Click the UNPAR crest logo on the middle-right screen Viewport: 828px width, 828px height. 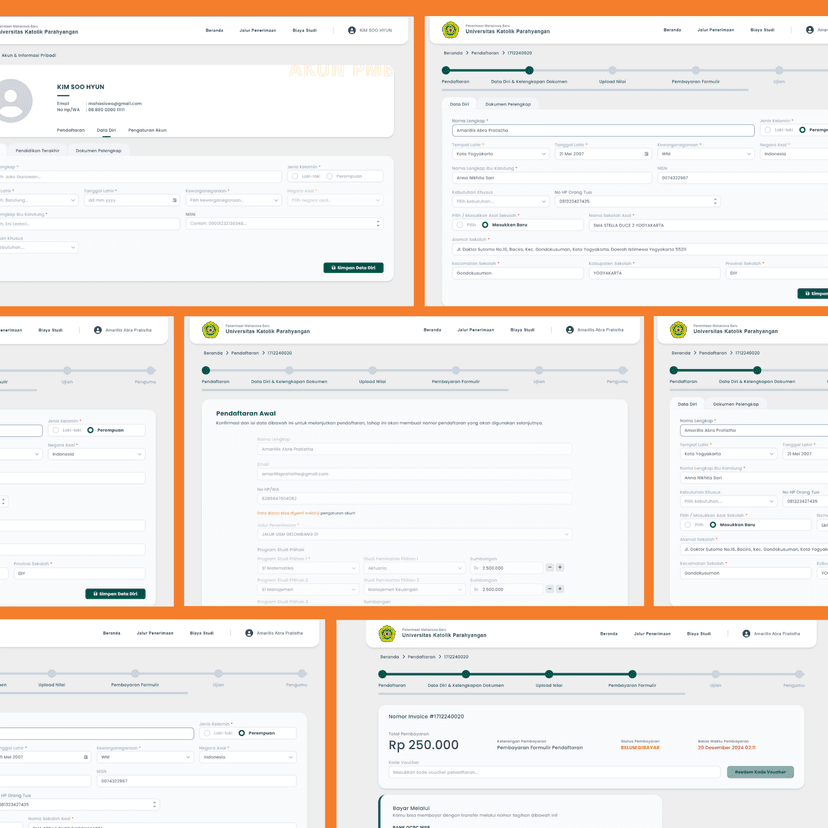tap(678, 330)
